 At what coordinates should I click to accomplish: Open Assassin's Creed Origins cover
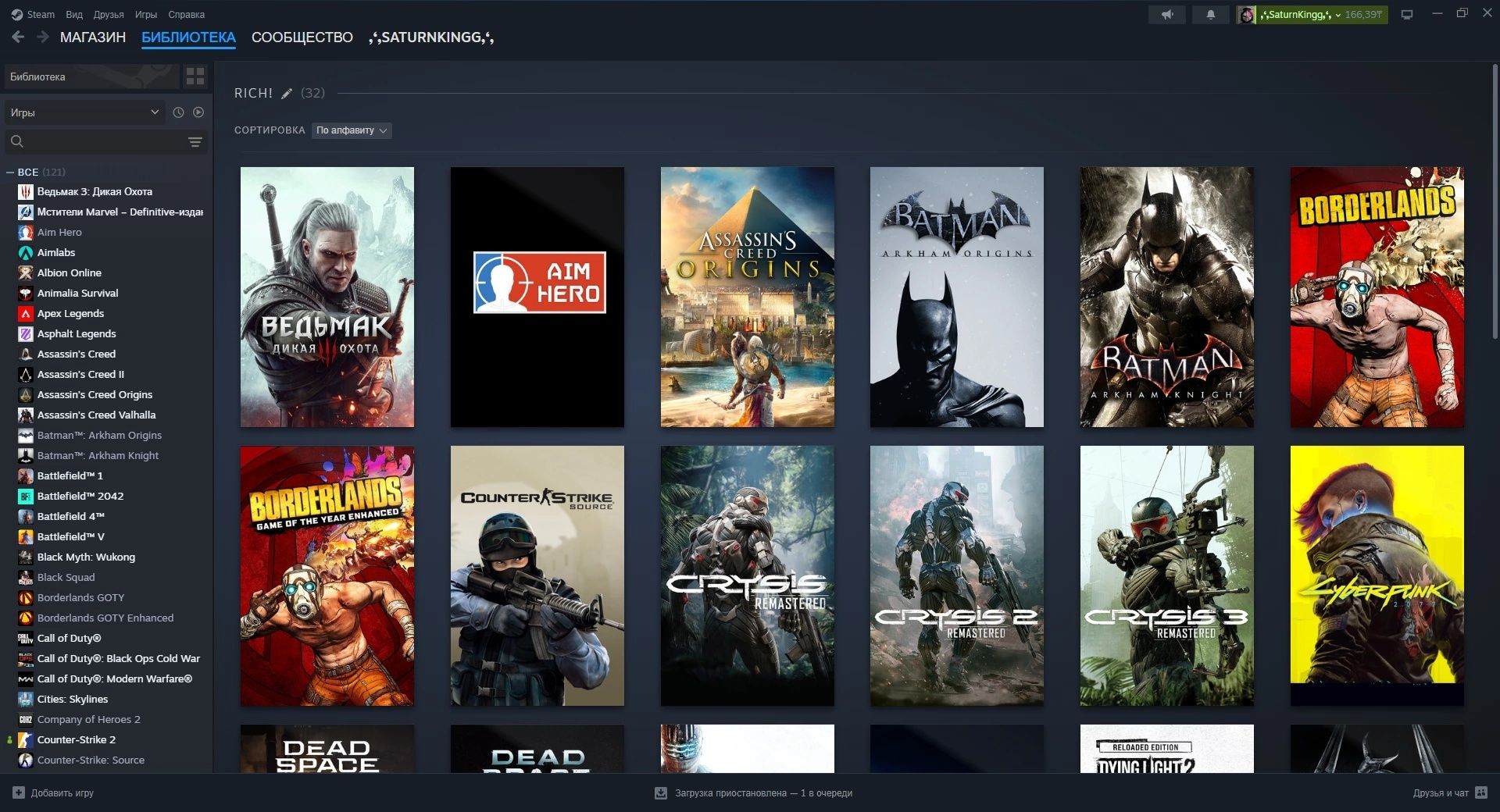click(748, 297)
